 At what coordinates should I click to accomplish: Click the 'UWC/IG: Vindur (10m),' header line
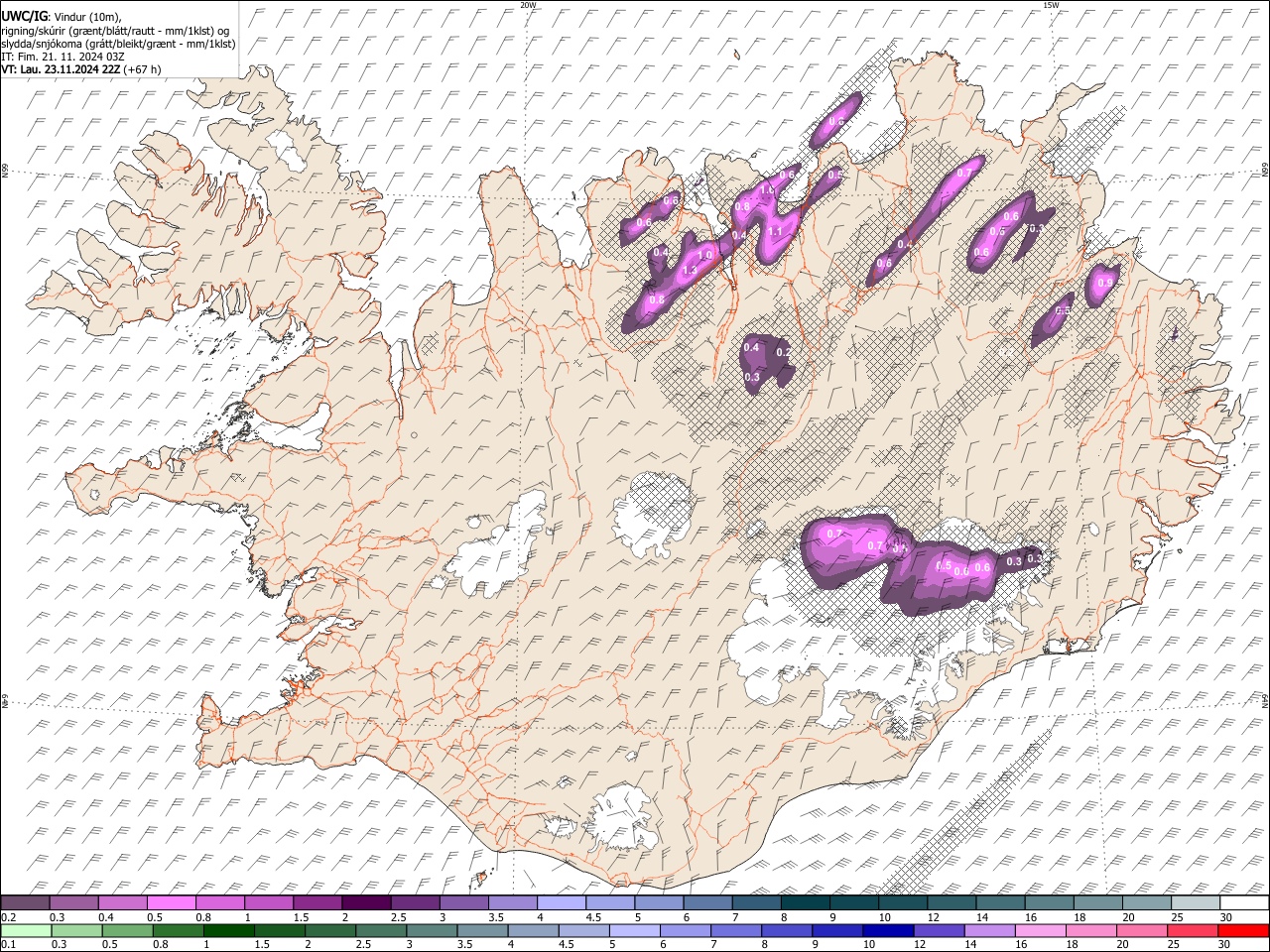(62, 16)
